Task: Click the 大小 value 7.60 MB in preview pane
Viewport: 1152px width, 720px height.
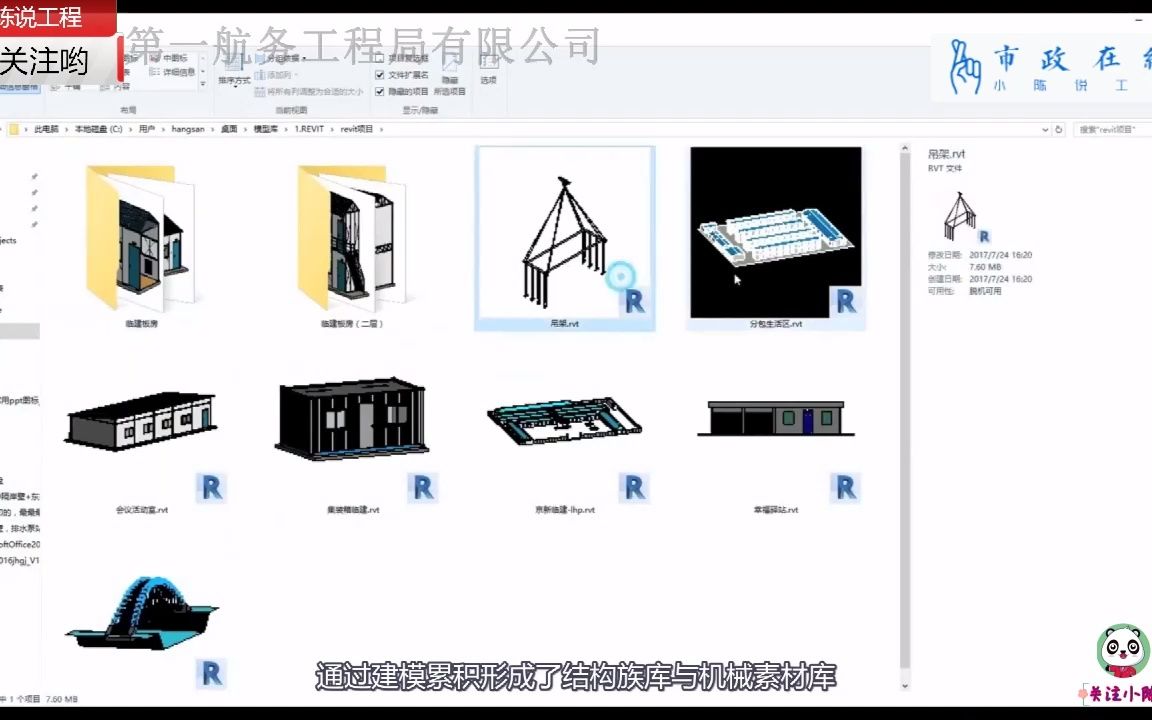Action: coord(985,267)
